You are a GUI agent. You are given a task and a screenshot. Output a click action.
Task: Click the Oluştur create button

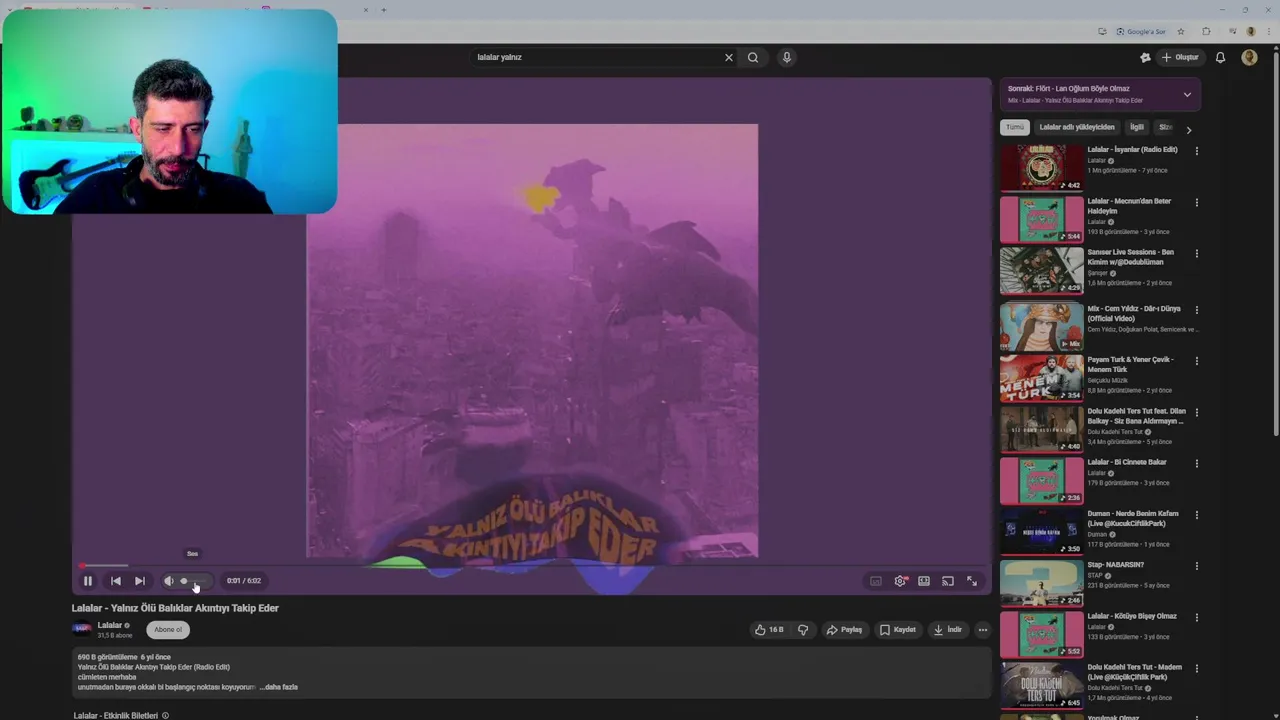(1181, 58)
